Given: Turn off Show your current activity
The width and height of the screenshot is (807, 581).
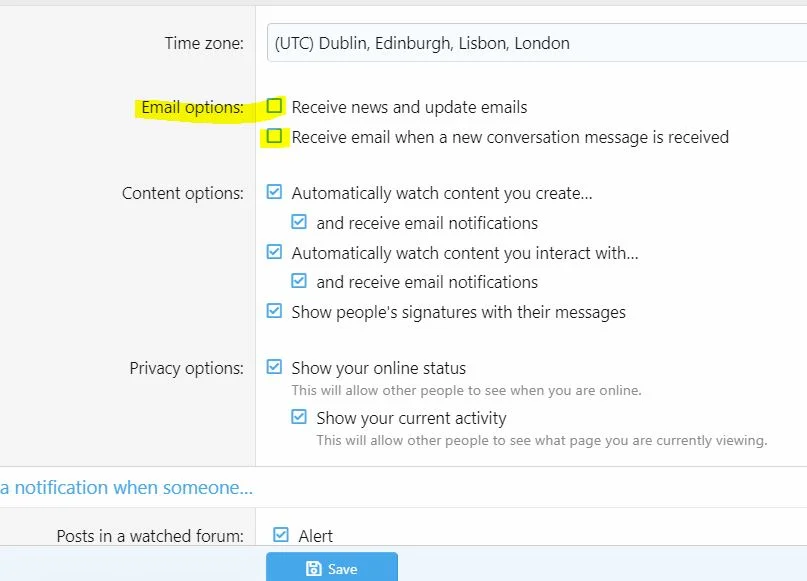Looking at the screenshot, I should coord(299,417).
